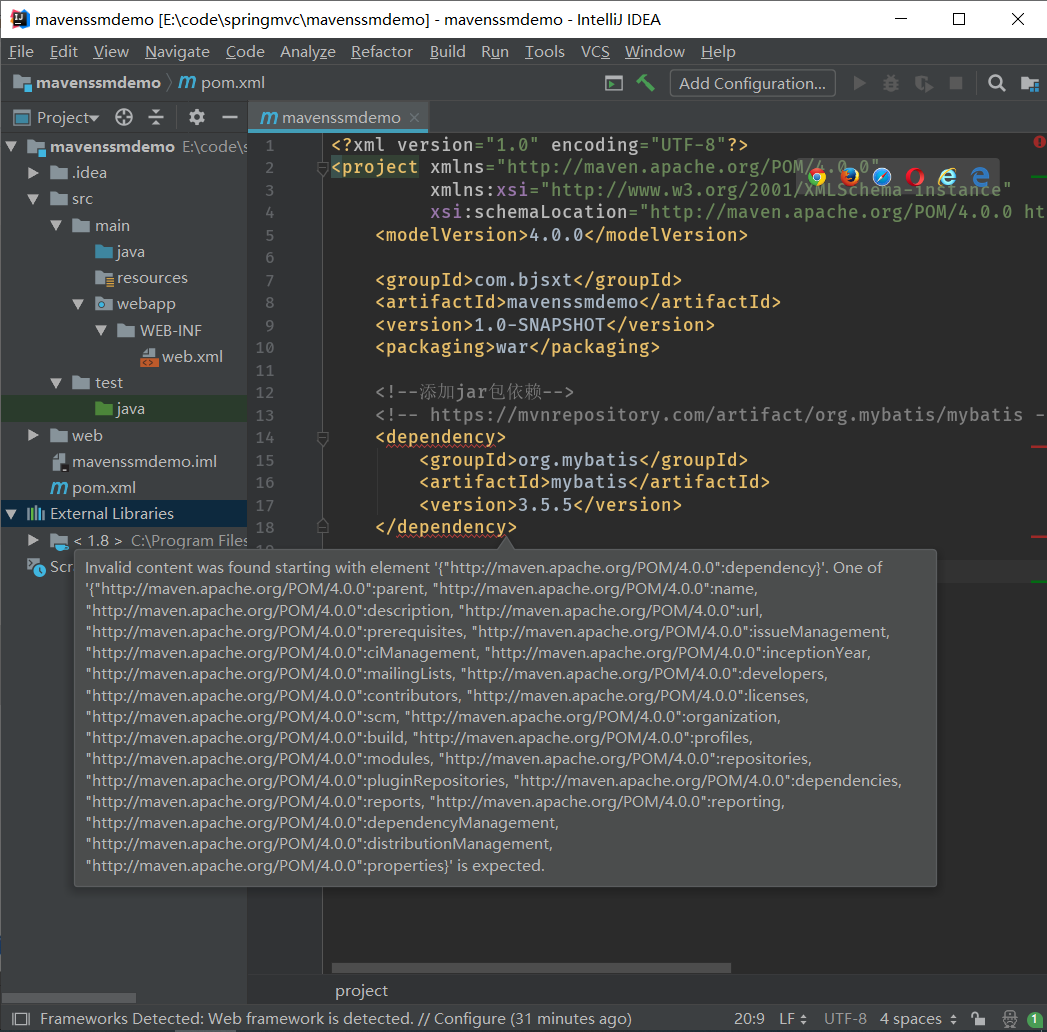Open the Build menu
Viewport: 1047px width, 1032px height.
[x=447, y=51]
